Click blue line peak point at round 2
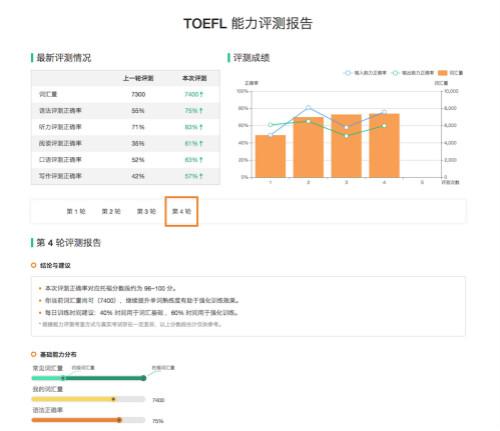Viewport: 500px width, 431px height. [308, 108]
